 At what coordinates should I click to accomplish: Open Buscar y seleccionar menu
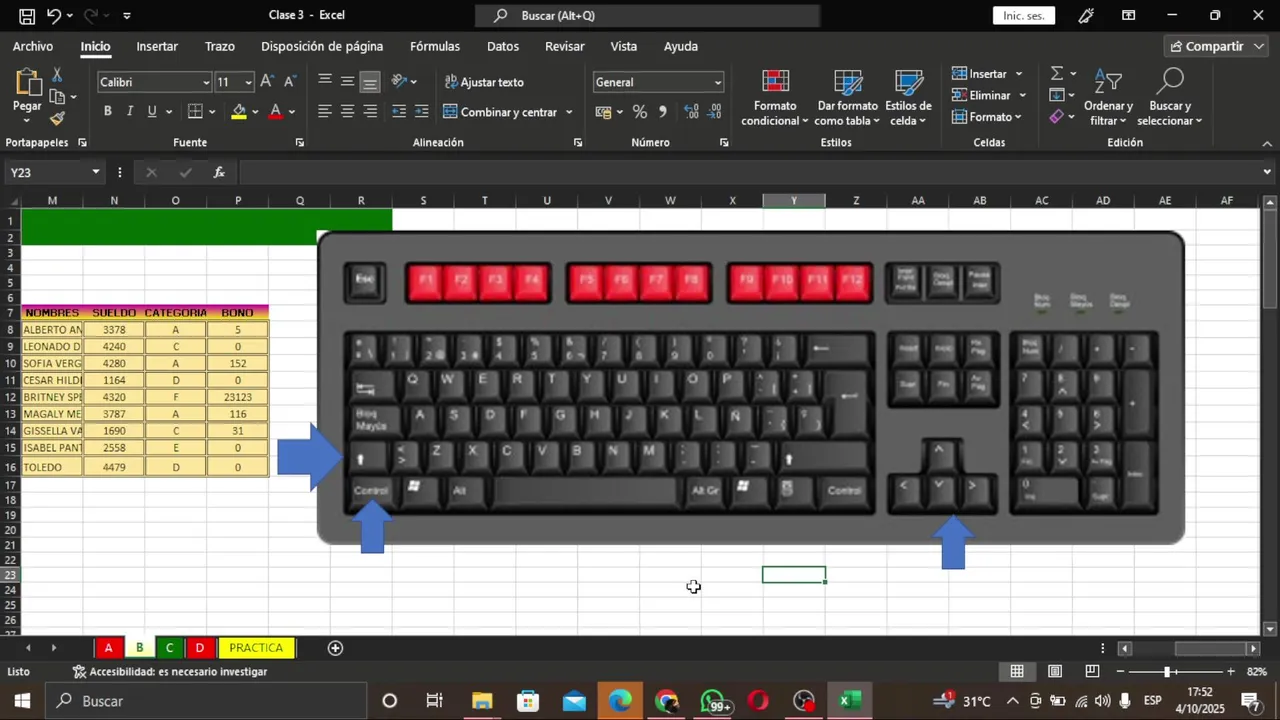click(x=1170, y=98)
